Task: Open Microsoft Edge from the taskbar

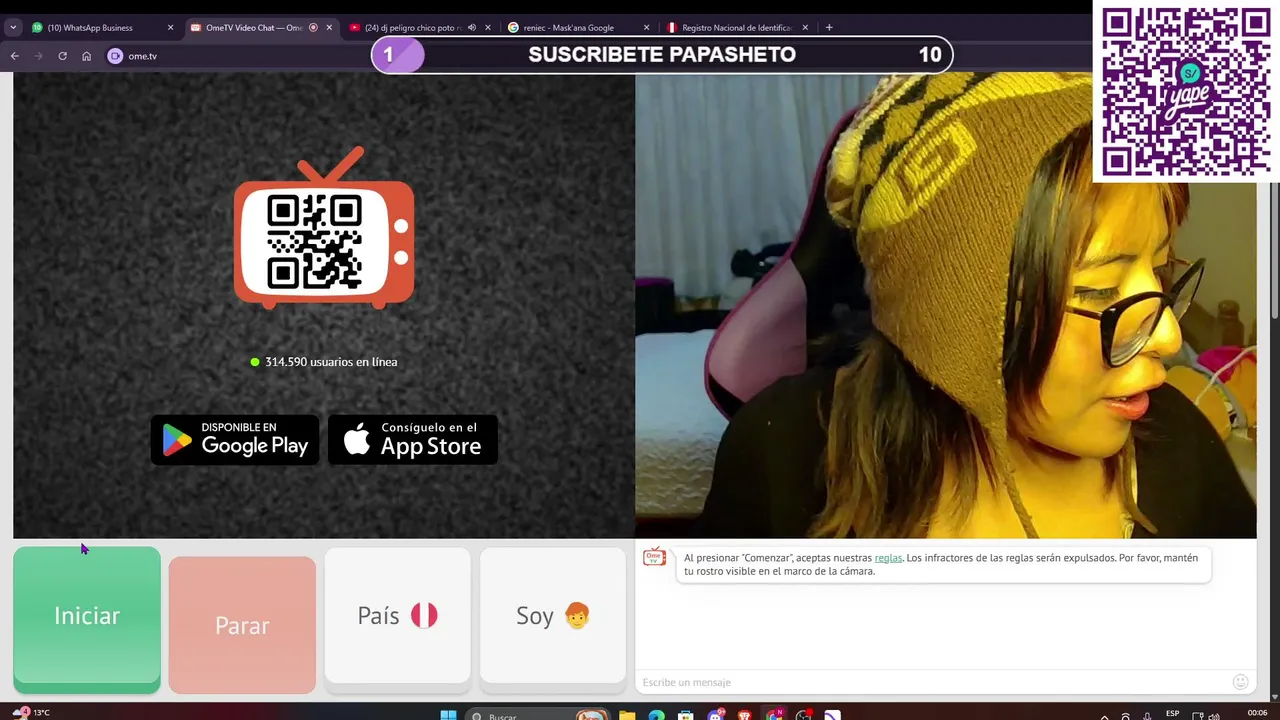Action: [x=656, y=716]
